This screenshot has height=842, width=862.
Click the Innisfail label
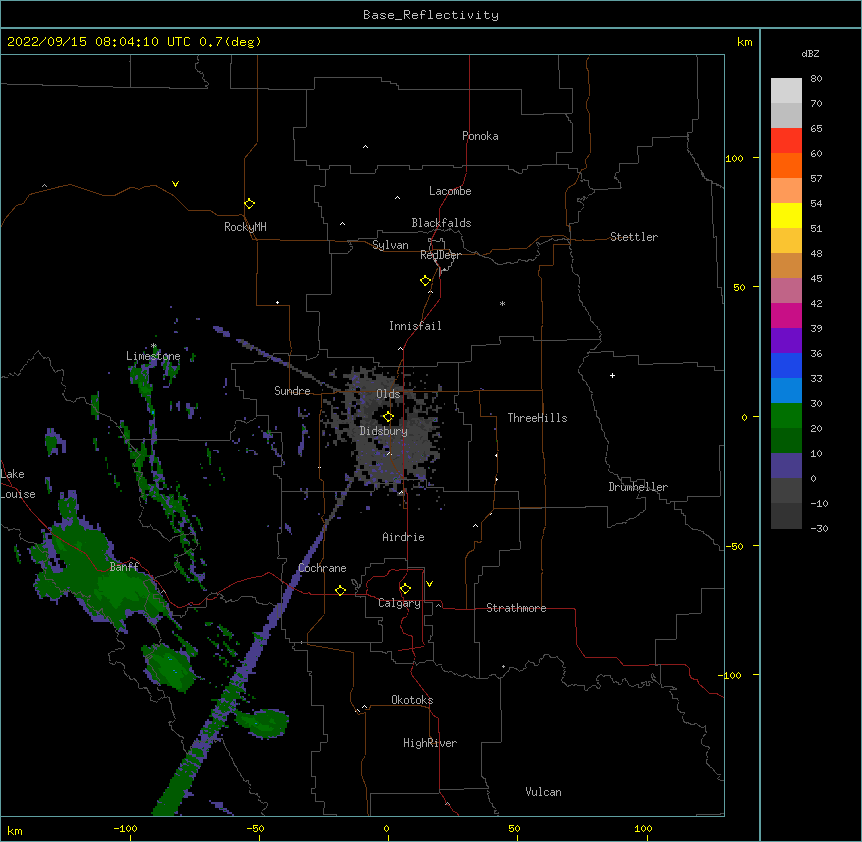[415, 326]
